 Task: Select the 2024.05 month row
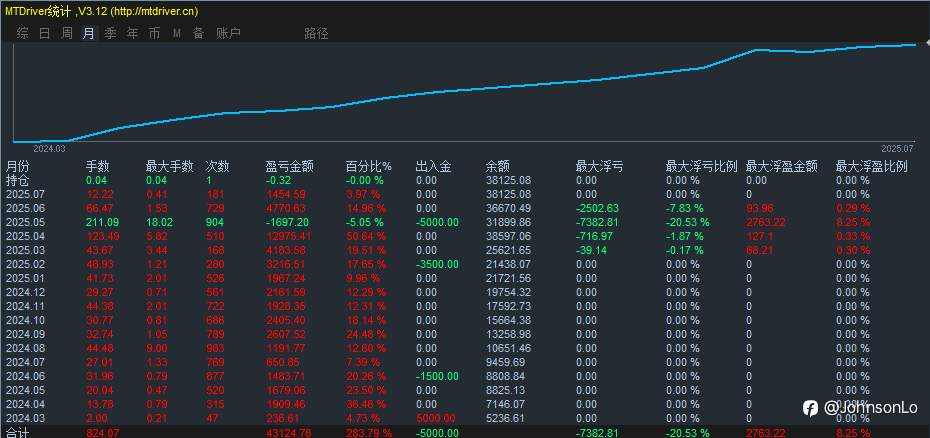[25, 390]
